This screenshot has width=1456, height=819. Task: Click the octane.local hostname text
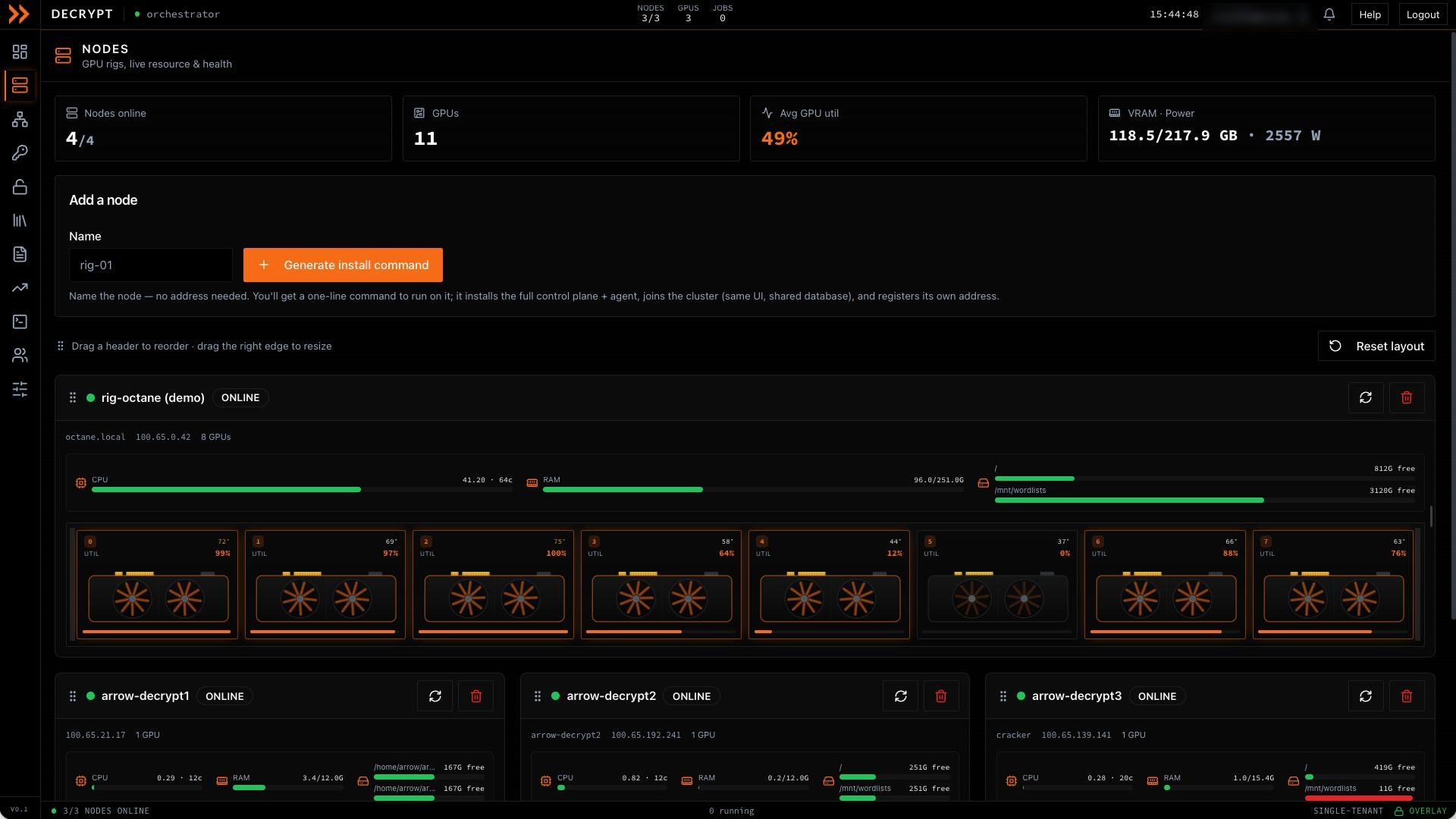pos(96,437)
